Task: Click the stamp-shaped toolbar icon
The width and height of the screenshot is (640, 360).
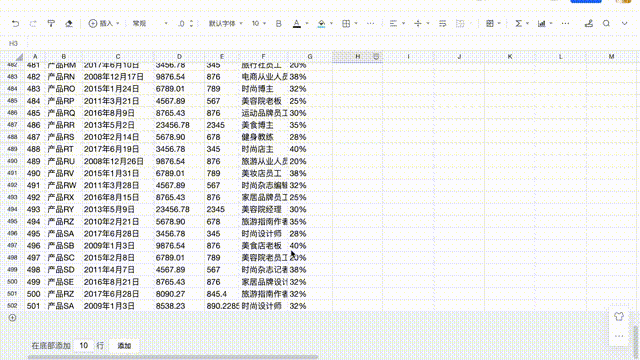Action: pos(589,24)
